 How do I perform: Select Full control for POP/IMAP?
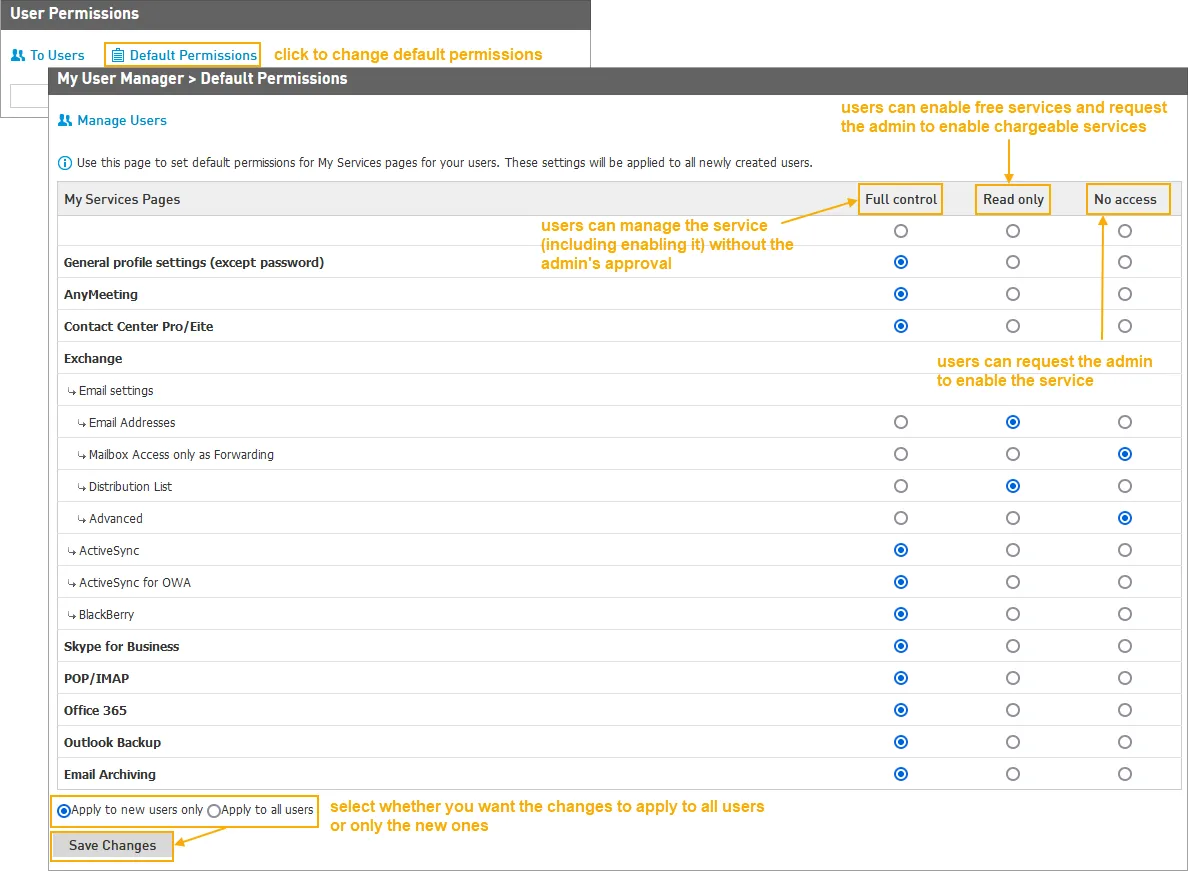click(x=900, y=678)
